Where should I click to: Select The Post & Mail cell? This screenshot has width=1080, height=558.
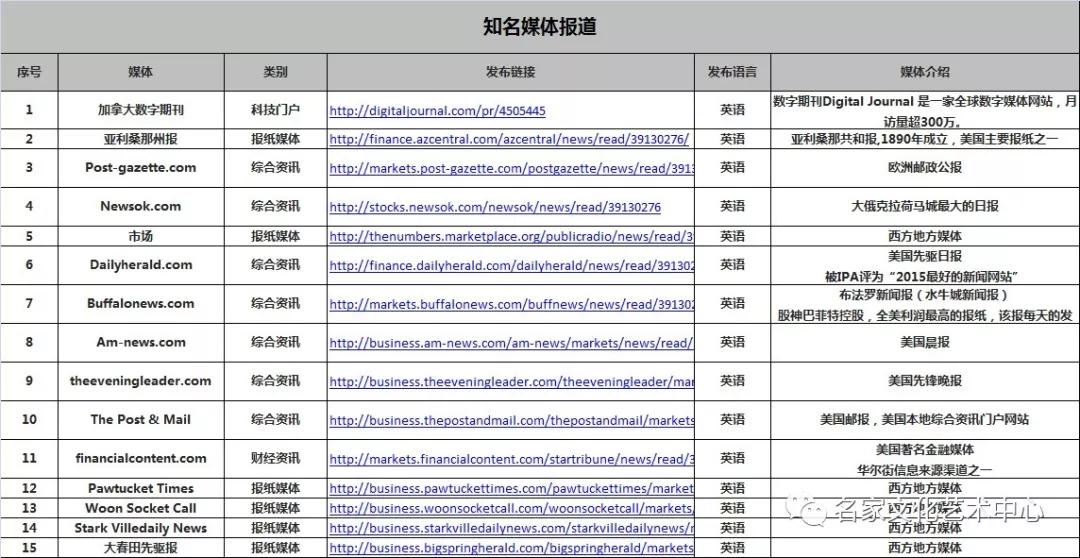(x=141, y=420)
